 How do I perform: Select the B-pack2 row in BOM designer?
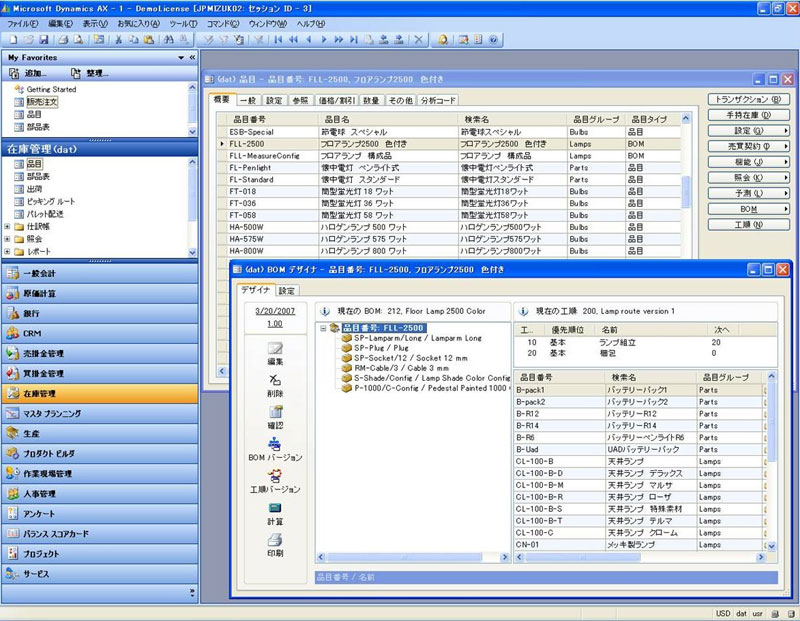click(x=639, y=402)
